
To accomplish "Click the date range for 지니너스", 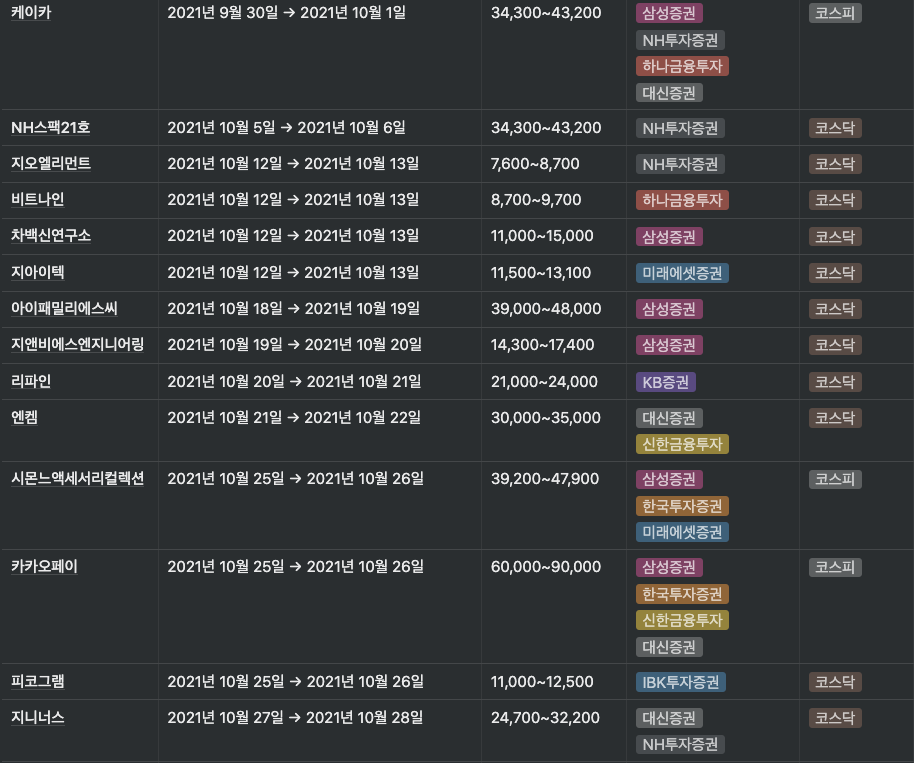I will (295, 718).
